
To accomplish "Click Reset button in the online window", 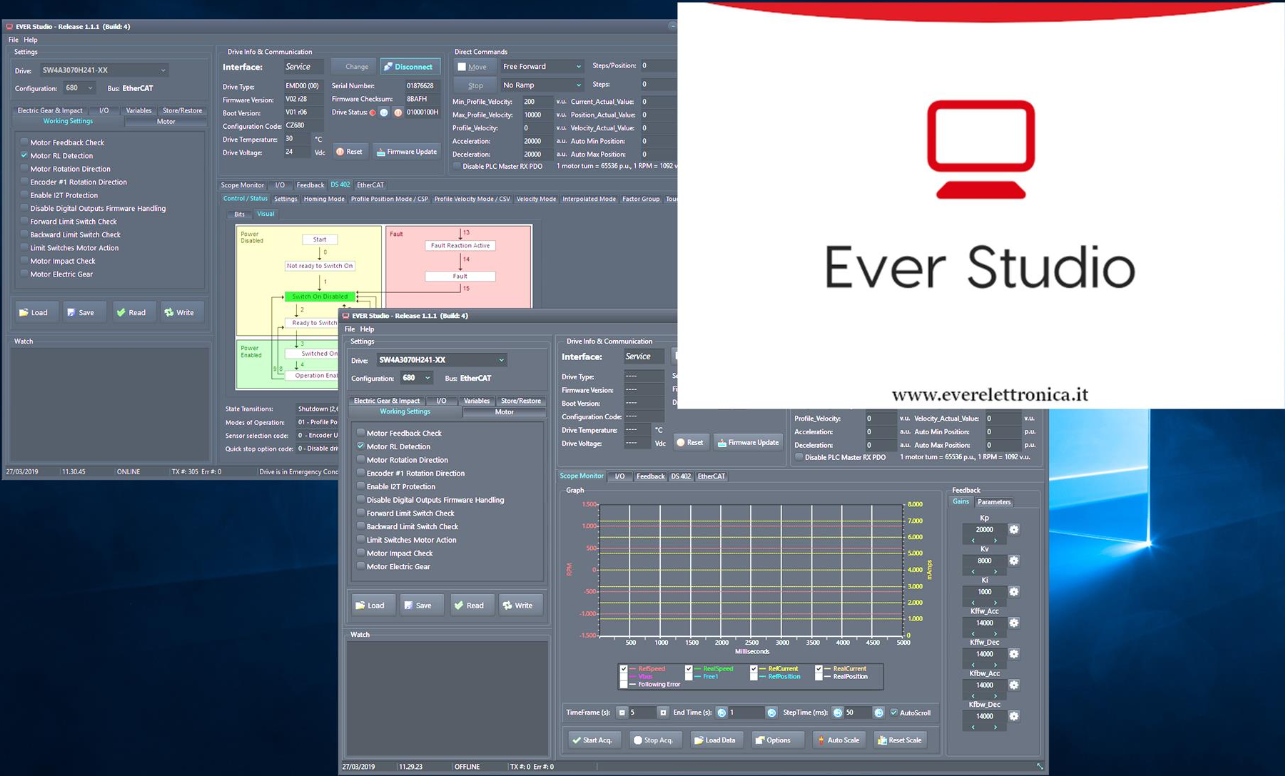I will (349, 152).
